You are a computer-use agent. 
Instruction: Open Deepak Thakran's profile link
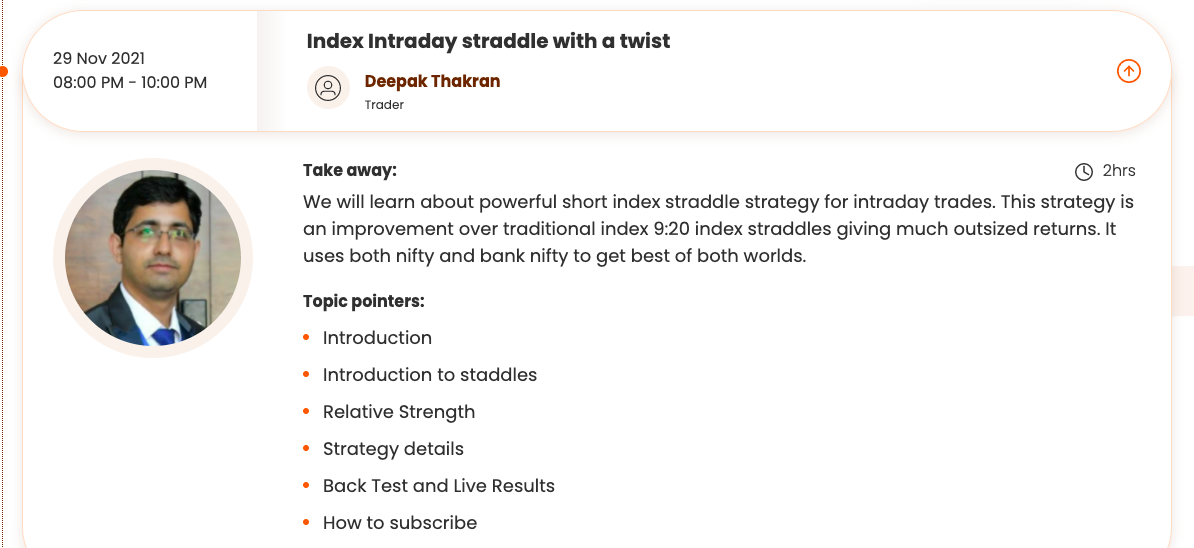[x=432, y=81]
